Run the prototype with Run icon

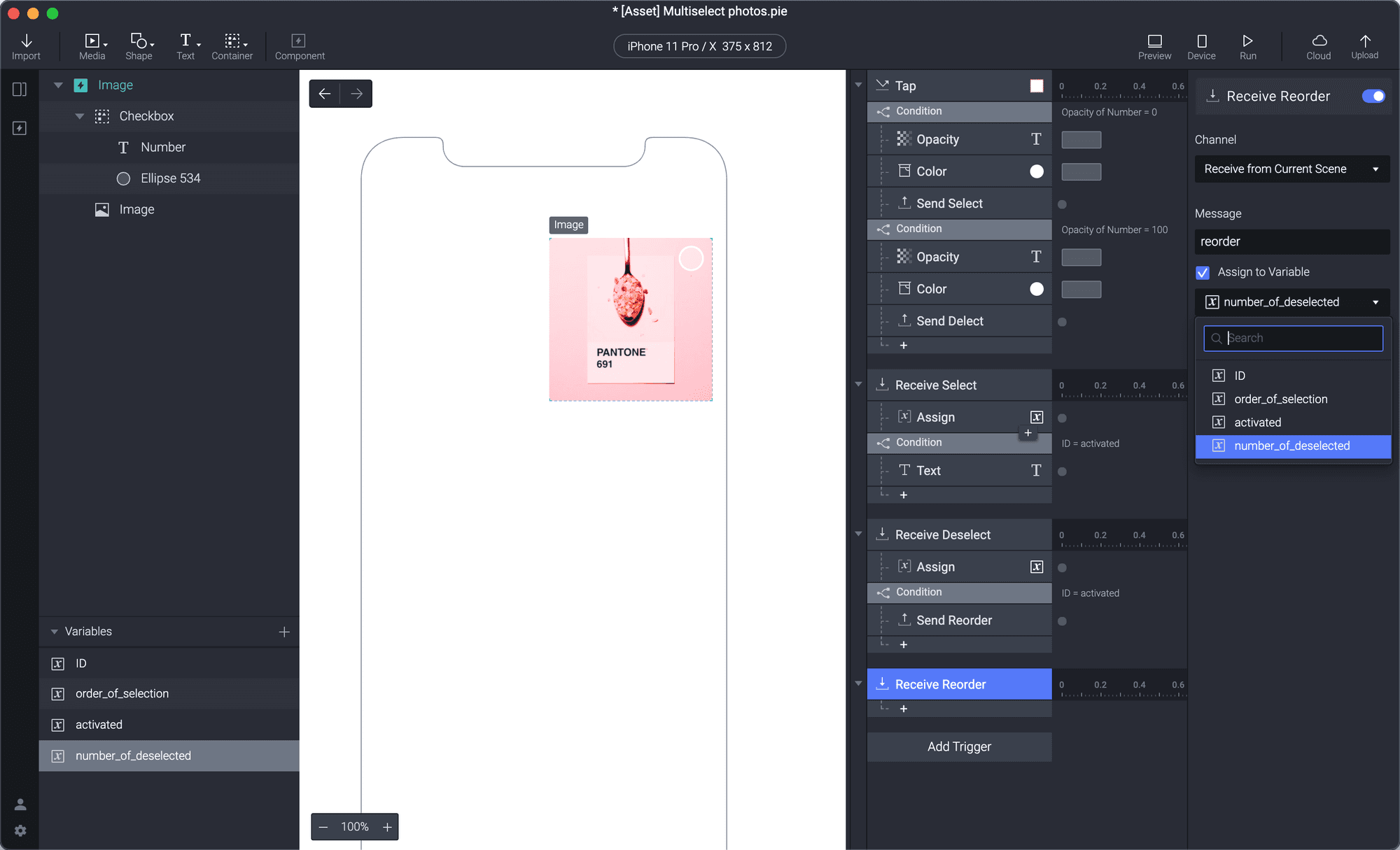1248,46
